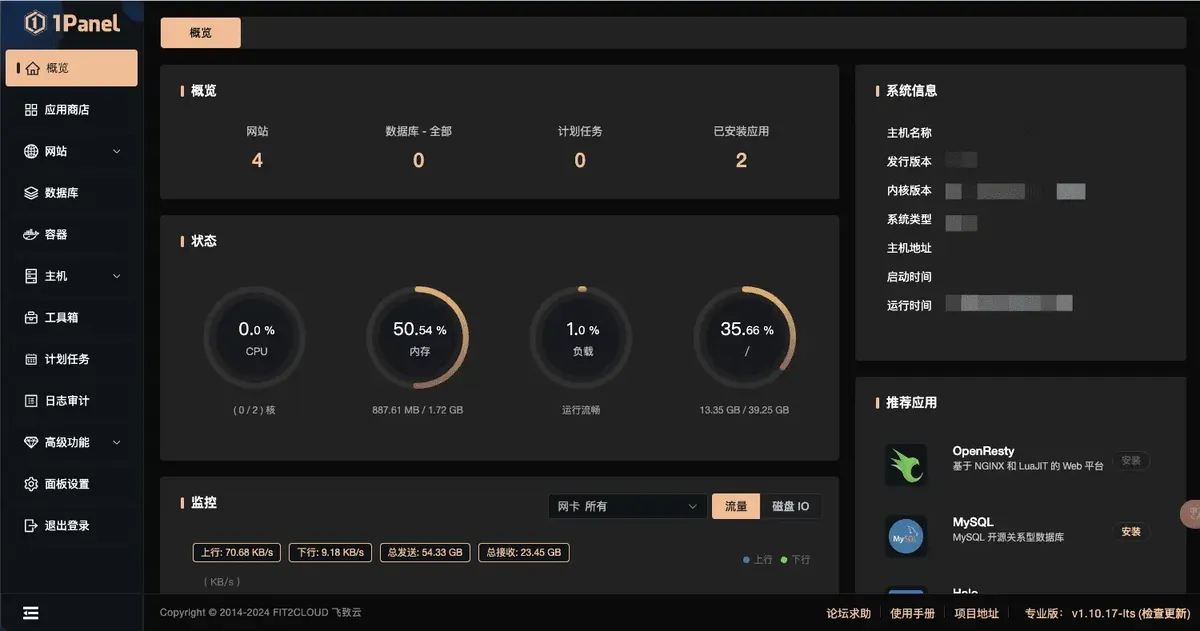Click the 工具箱 toolbox icon
Screen dimensions: 1200x631
point(31,318)
